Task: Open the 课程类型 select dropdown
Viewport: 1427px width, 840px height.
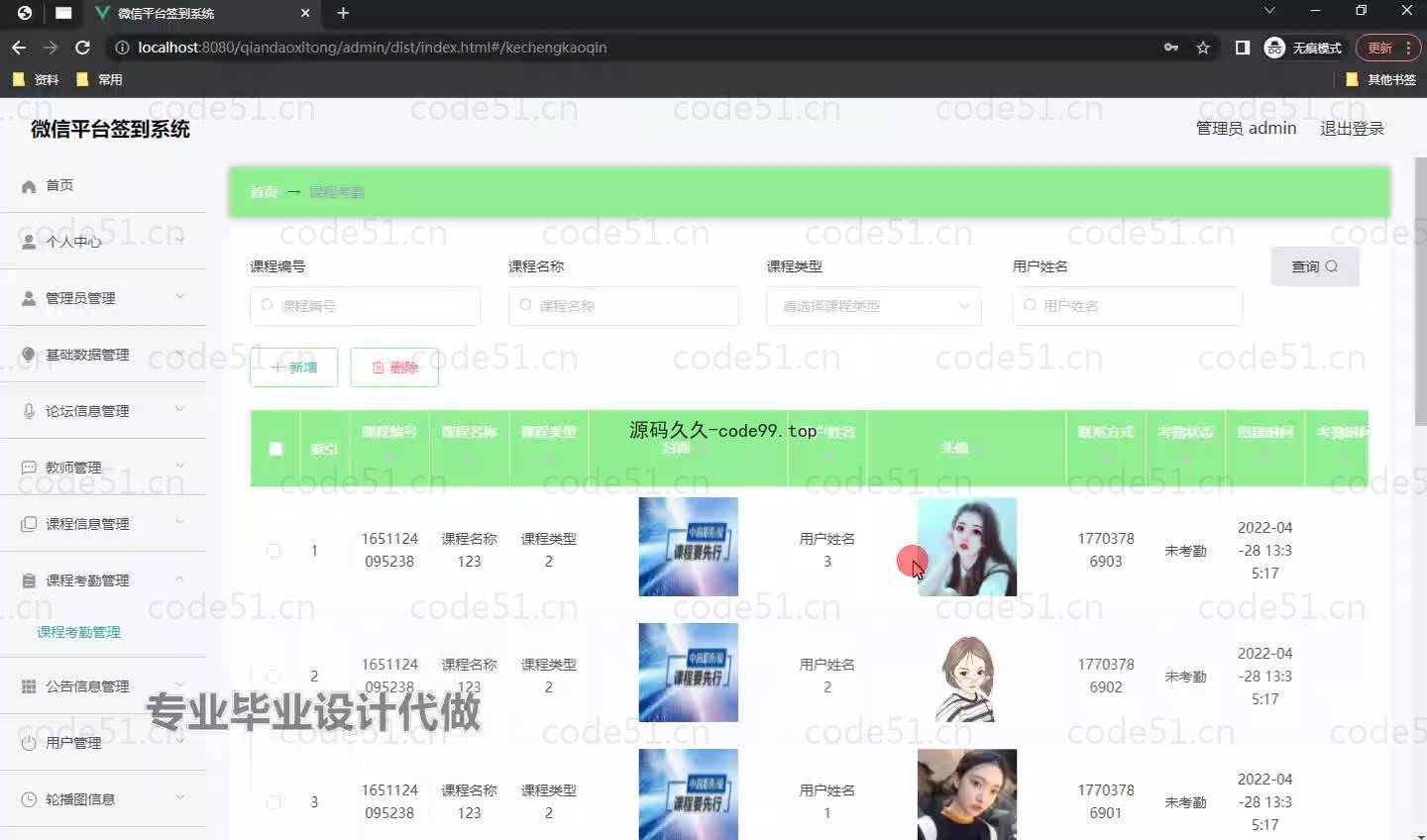Action: click(x=874, y=306)
